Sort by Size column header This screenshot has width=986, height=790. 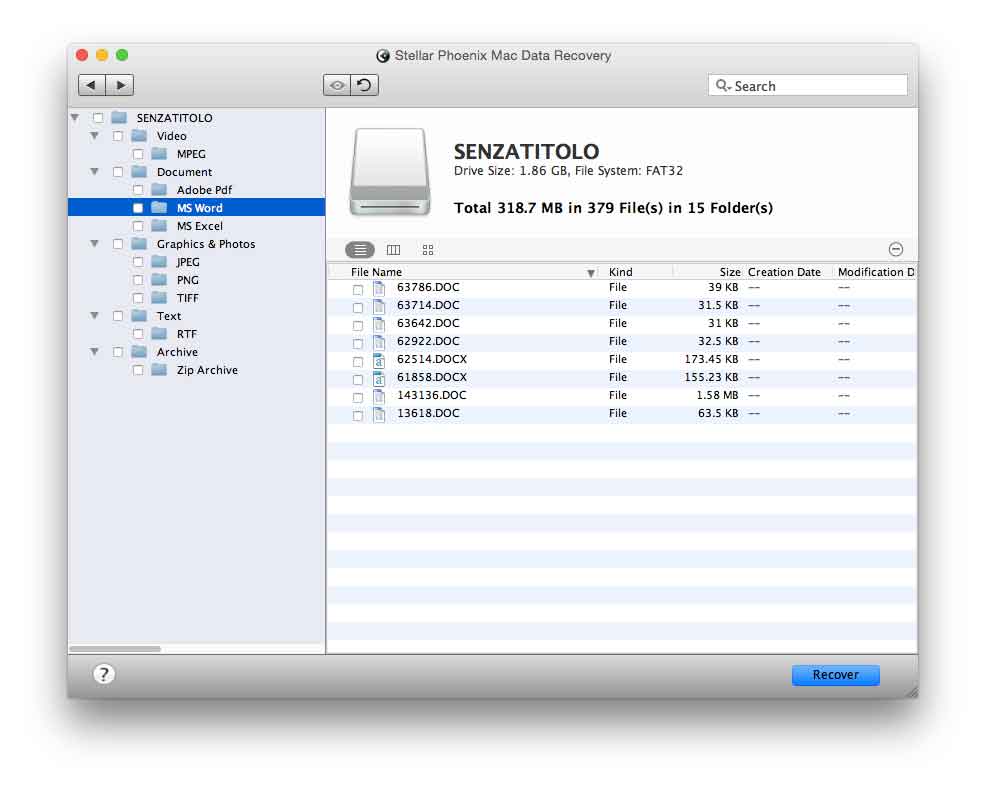click(x=708, y=272)
